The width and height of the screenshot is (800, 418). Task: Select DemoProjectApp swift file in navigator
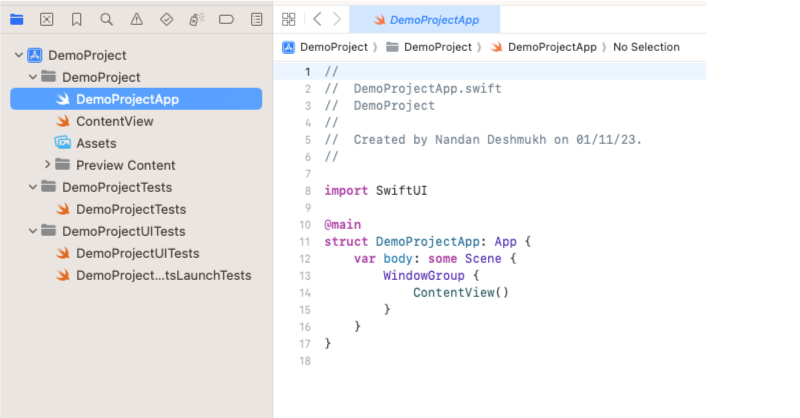coord(136,99)
